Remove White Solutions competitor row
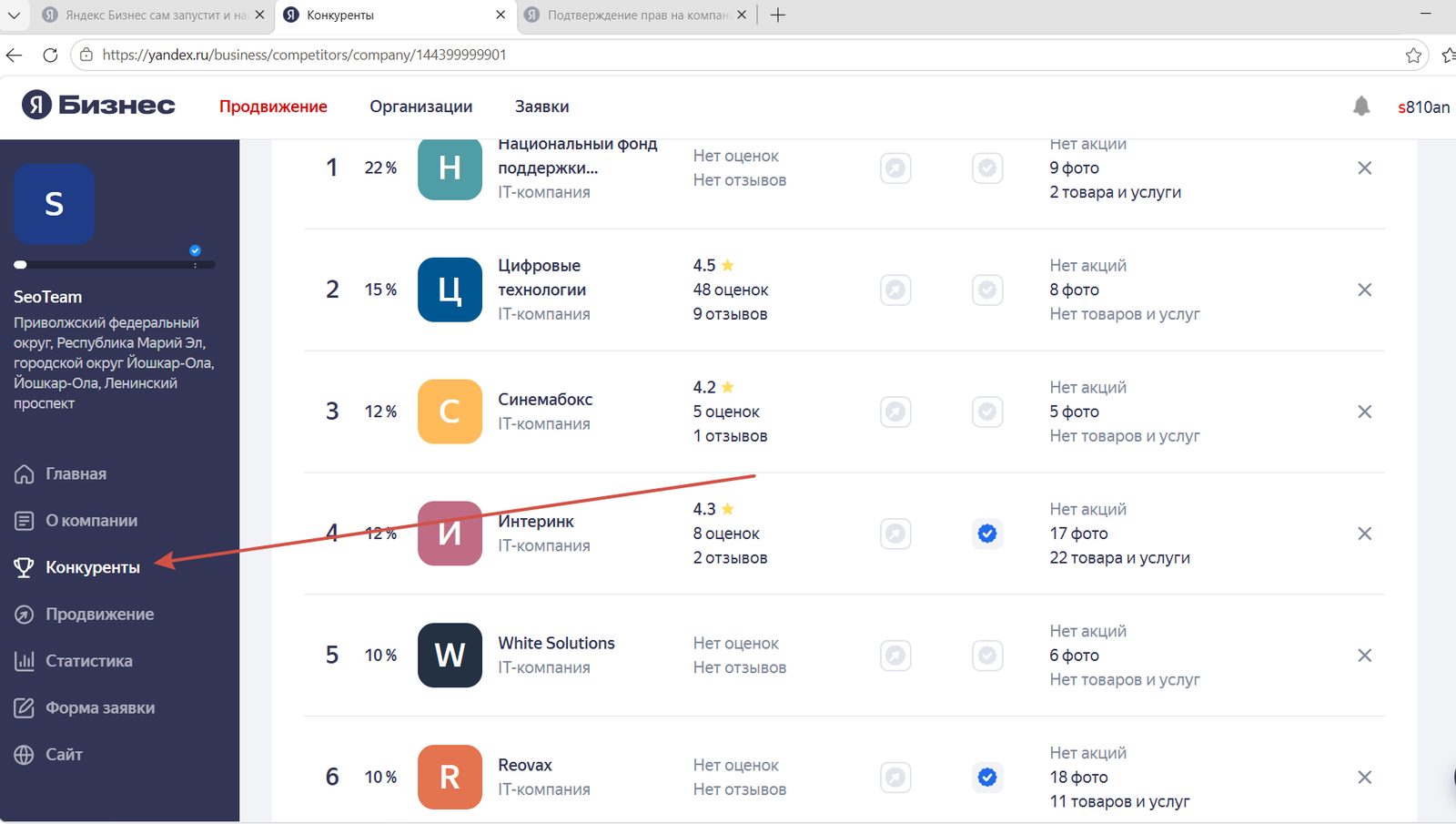This screenshot has height=824, width=1456. click(x=1364, y=656)
